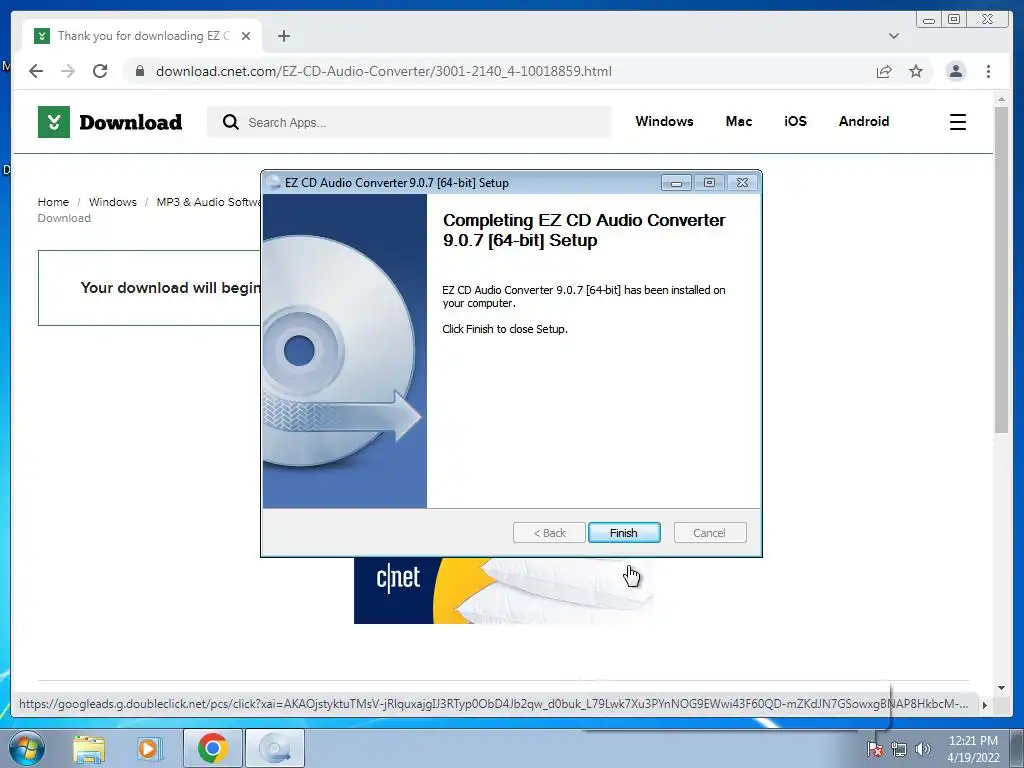This screenshot has height=768, width=1024.
Task: Click the status bar expand arrow
Action: click(x=984, y=705)
